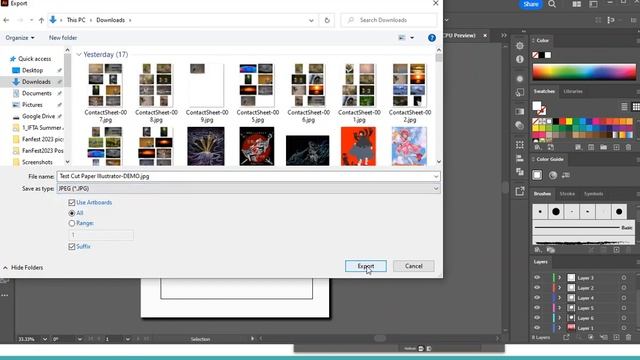640x360 pixels.
Task: Go up one folder level using the up arrow
Action: tap(41, 20)
